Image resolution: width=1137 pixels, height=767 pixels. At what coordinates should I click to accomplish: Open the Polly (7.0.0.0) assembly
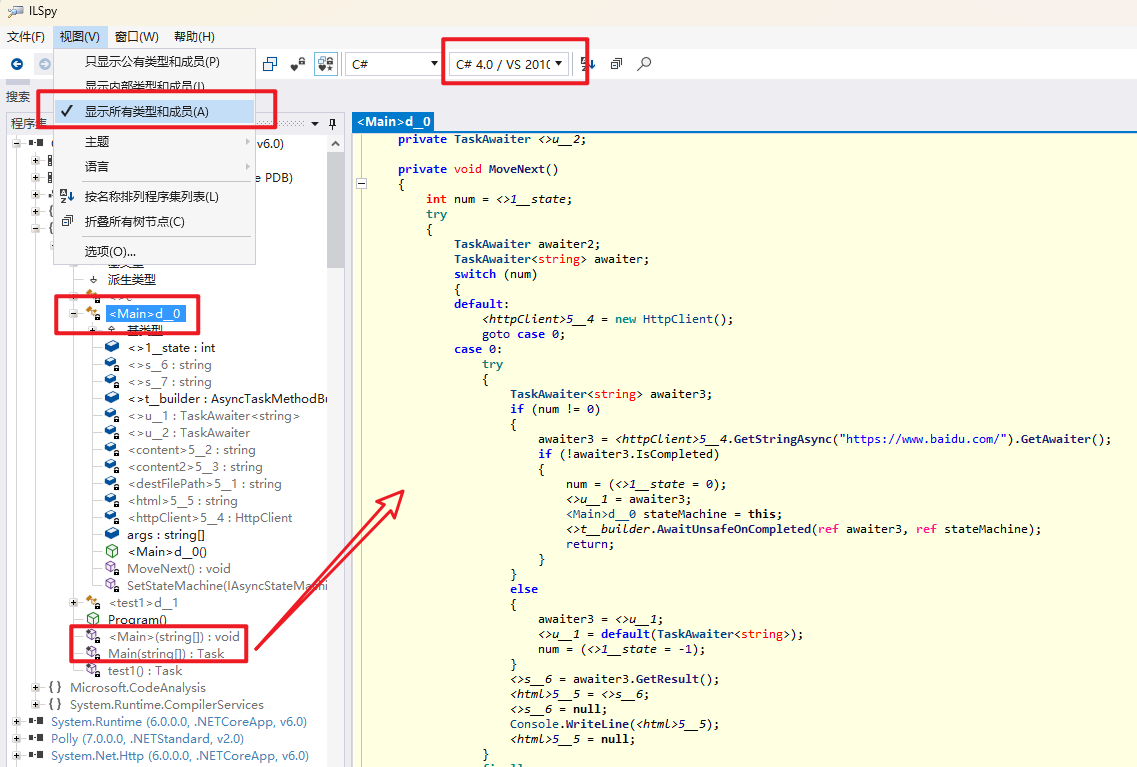click(147, 739)
